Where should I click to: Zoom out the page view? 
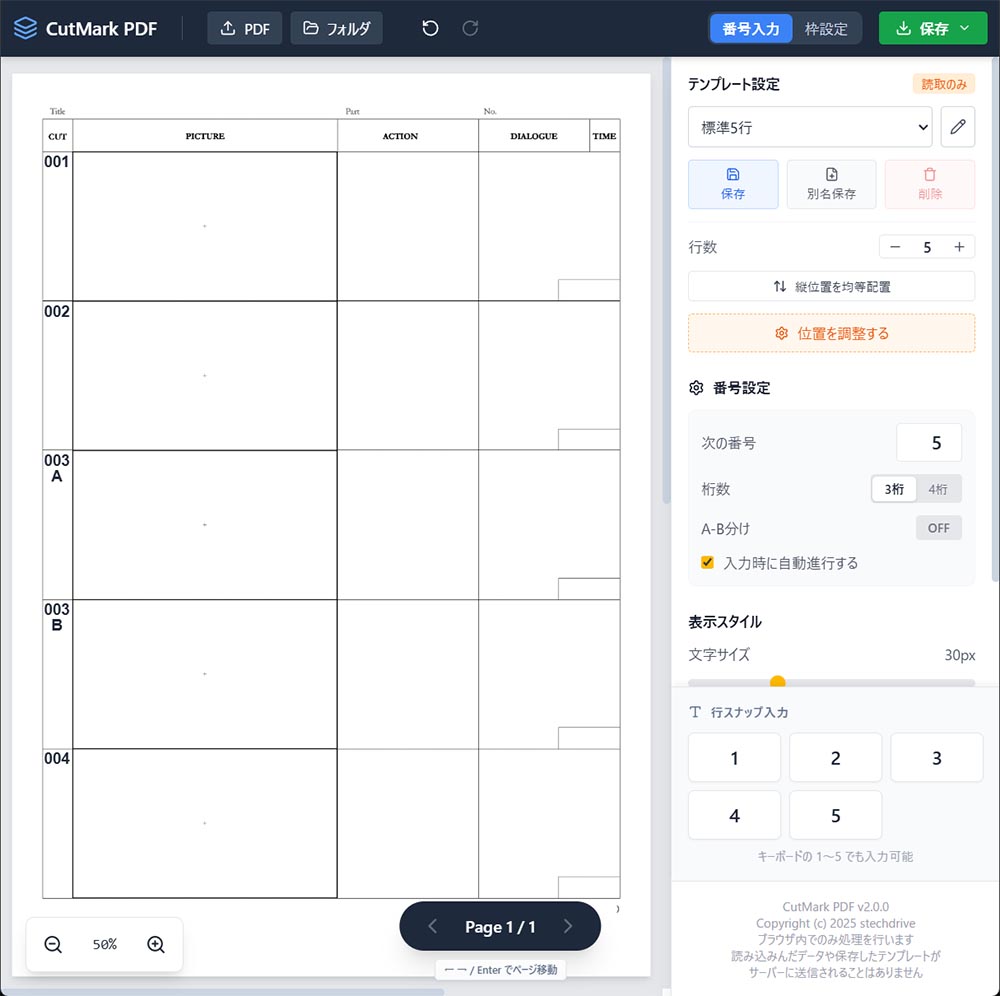(53, 944)
